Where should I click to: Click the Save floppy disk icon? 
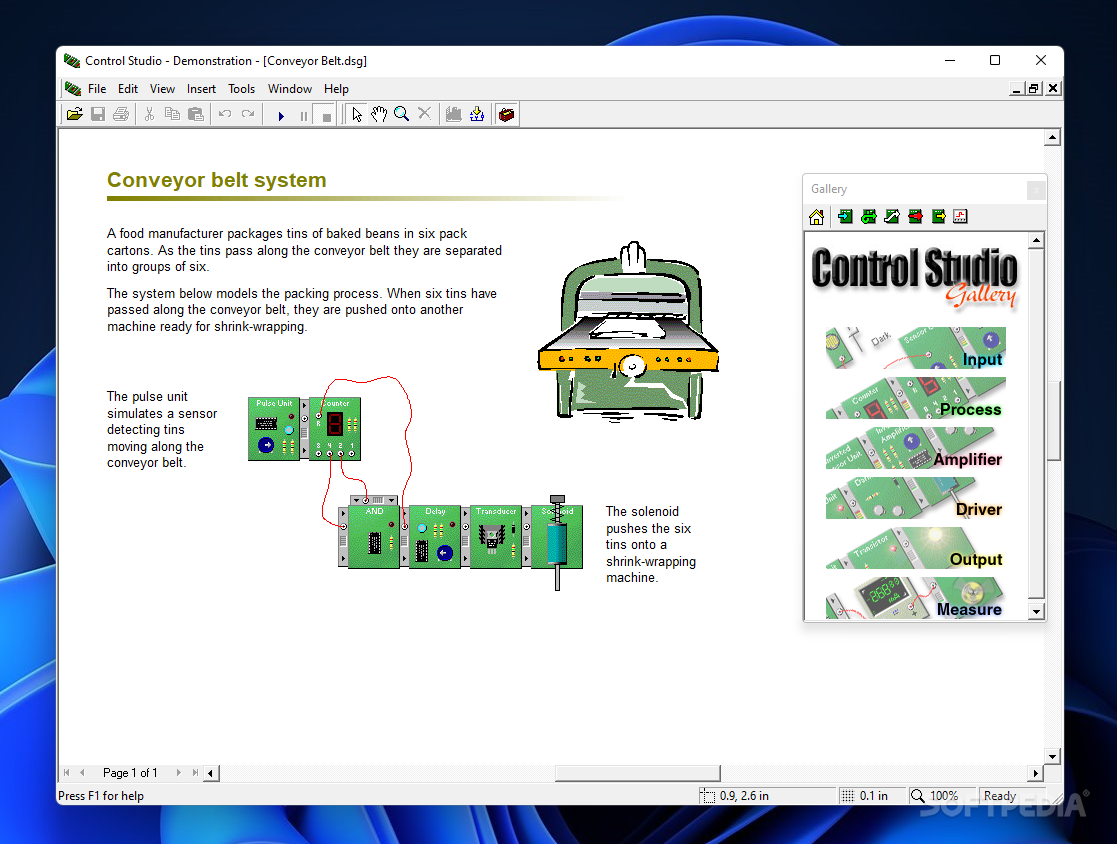[98, 114]
